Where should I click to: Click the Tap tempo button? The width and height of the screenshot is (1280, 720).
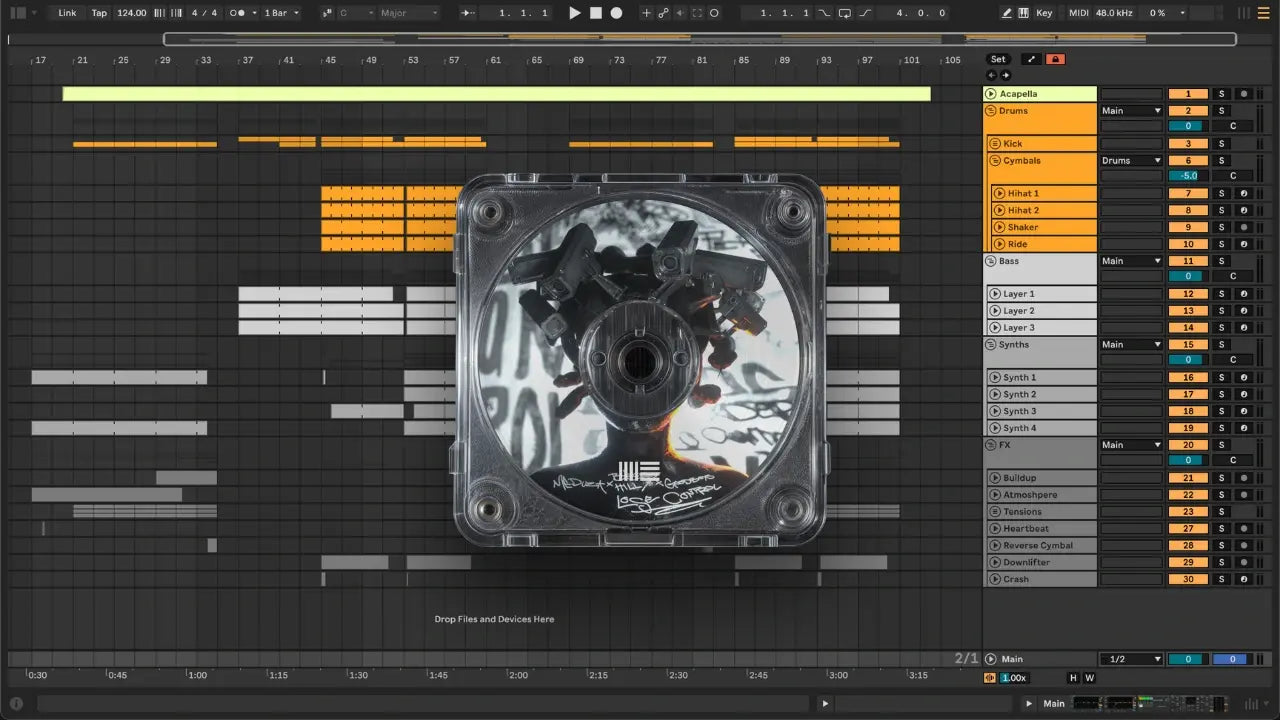[99, 13]
